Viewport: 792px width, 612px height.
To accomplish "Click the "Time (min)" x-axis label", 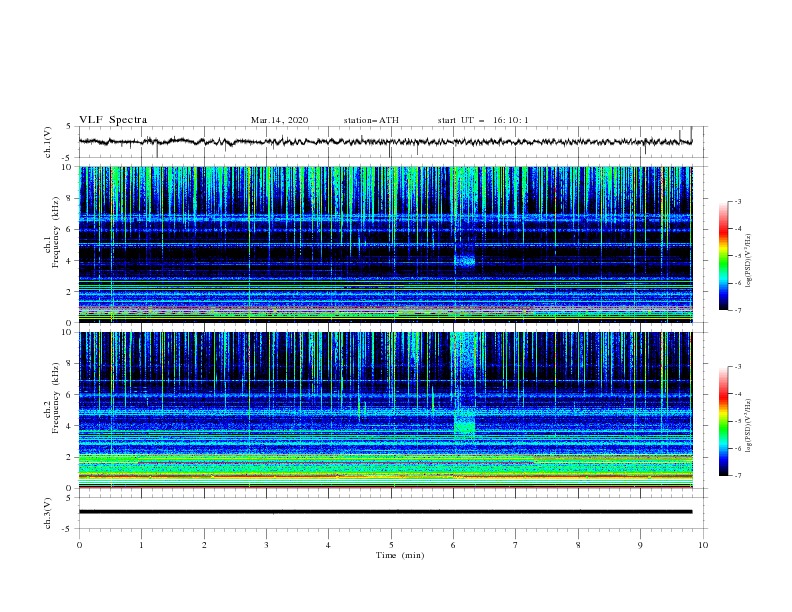I will coord(400,555).
